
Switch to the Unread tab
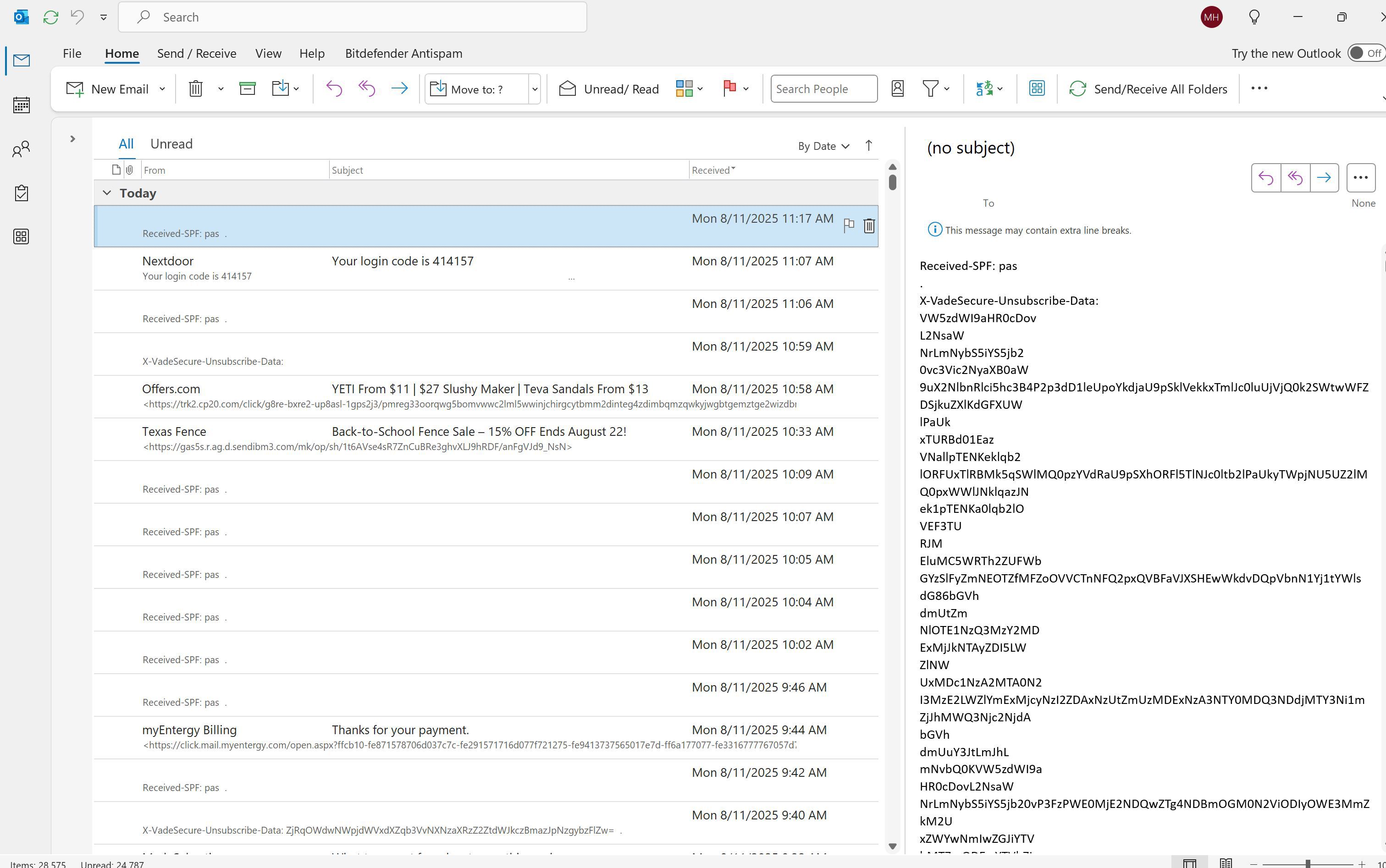[171, 143]
